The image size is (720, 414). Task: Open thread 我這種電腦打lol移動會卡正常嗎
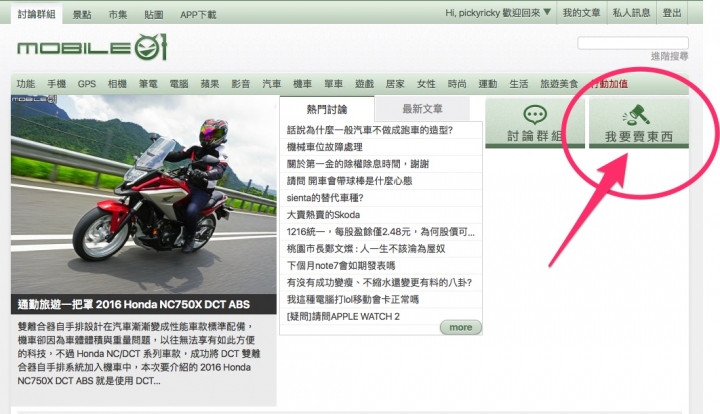pos(353,300)
